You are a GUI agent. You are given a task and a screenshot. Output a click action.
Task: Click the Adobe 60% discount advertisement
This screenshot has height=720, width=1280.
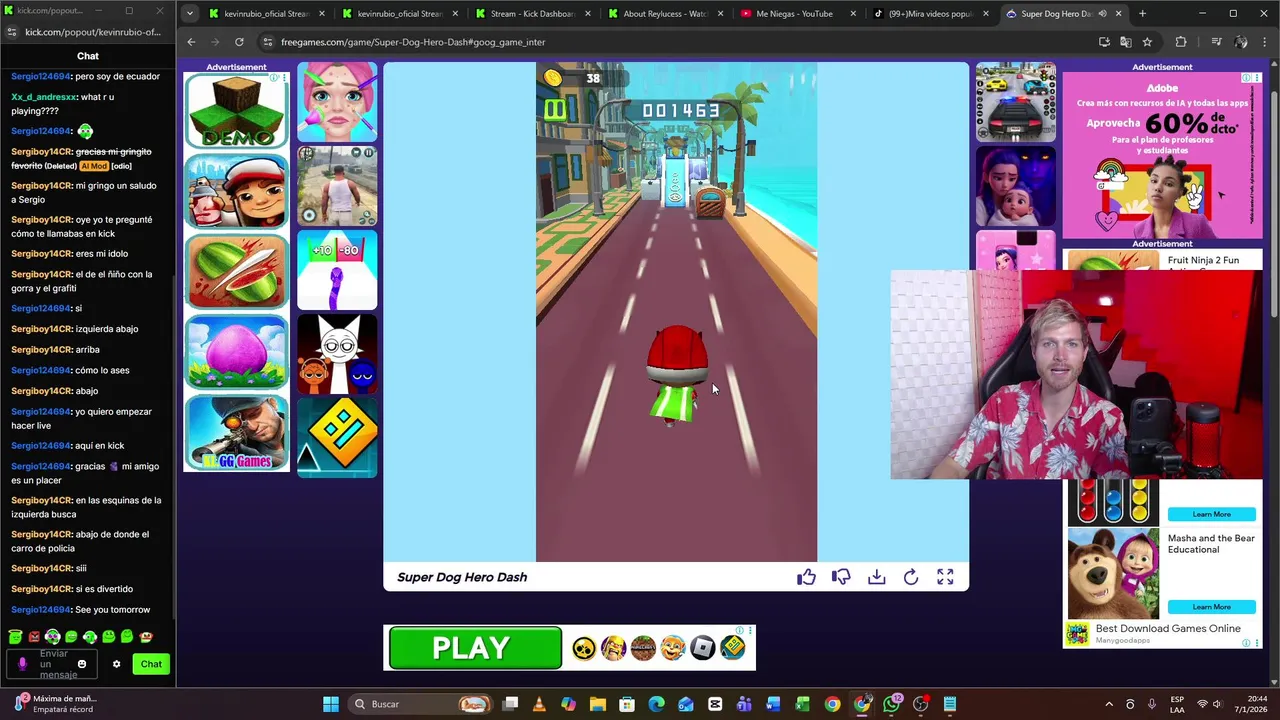[1162, 155]
